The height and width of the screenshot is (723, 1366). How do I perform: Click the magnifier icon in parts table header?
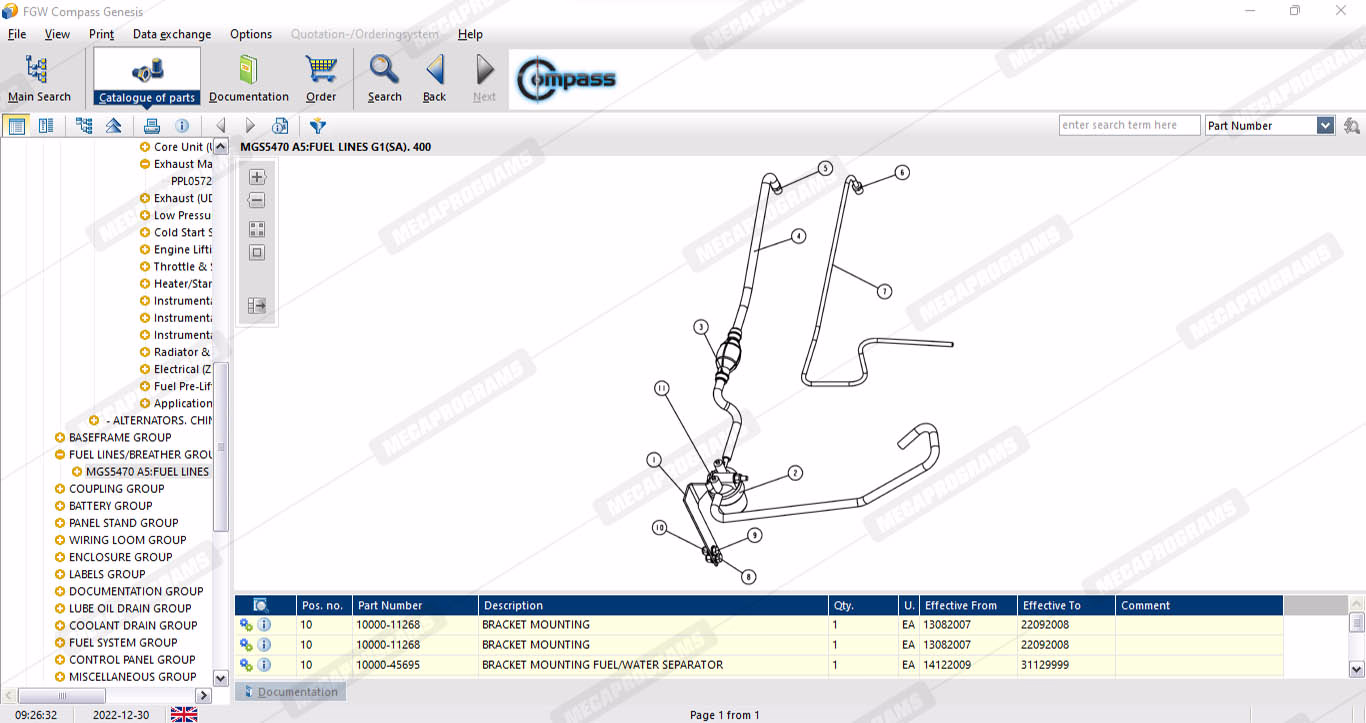261,605
